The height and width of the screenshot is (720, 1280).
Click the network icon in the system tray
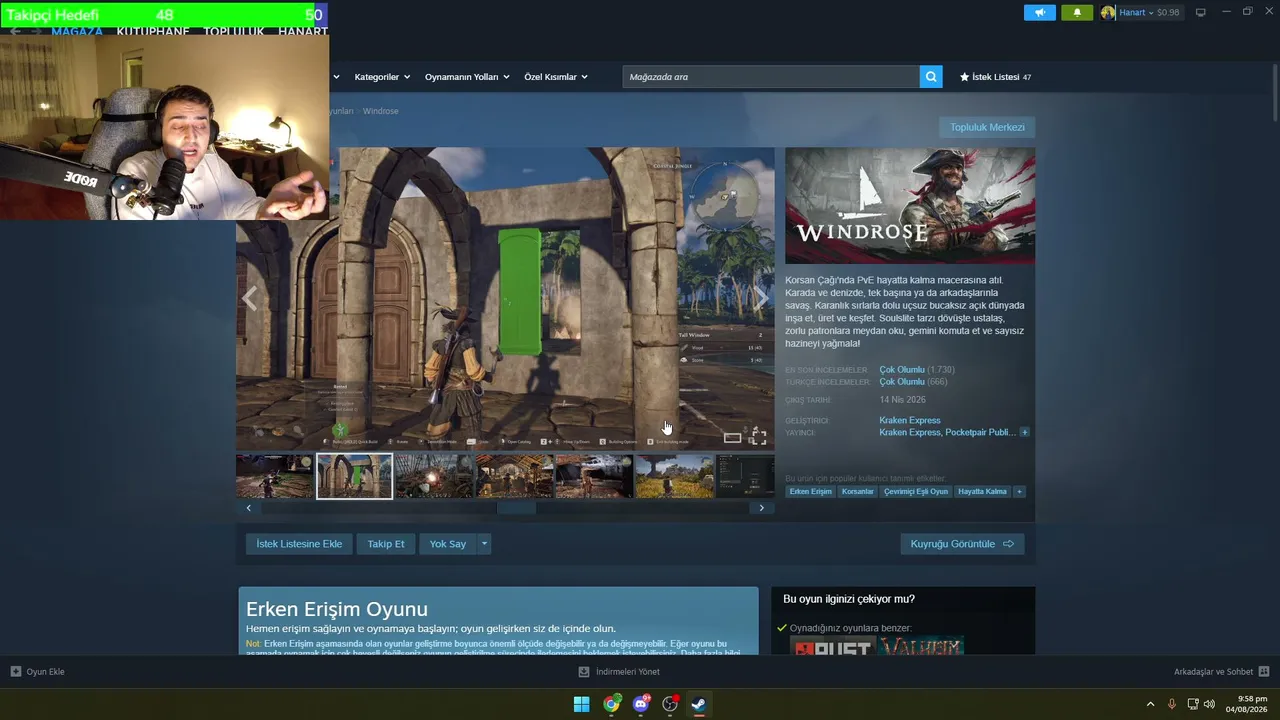1193,704
